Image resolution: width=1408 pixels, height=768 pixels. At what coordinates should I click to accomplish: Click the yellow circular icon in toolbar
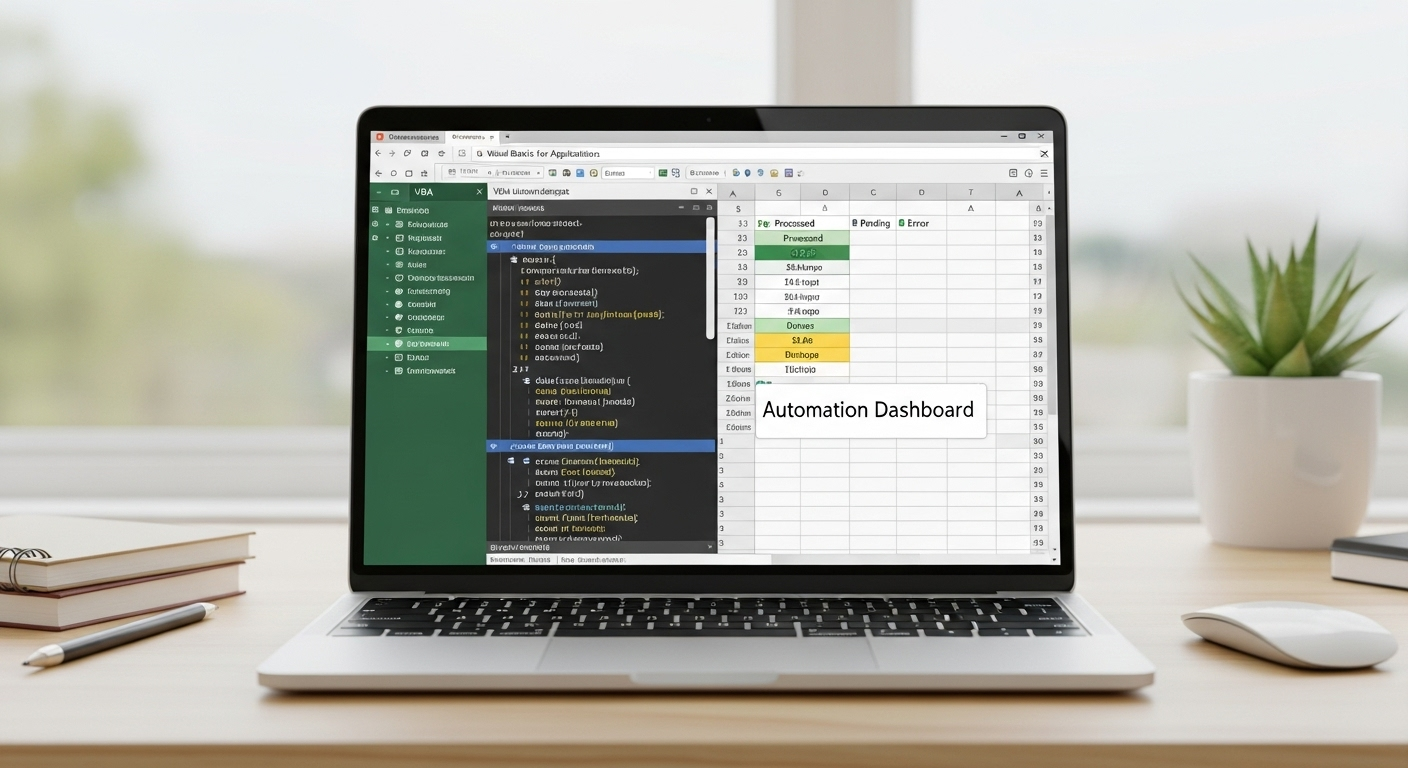[594, 173]
